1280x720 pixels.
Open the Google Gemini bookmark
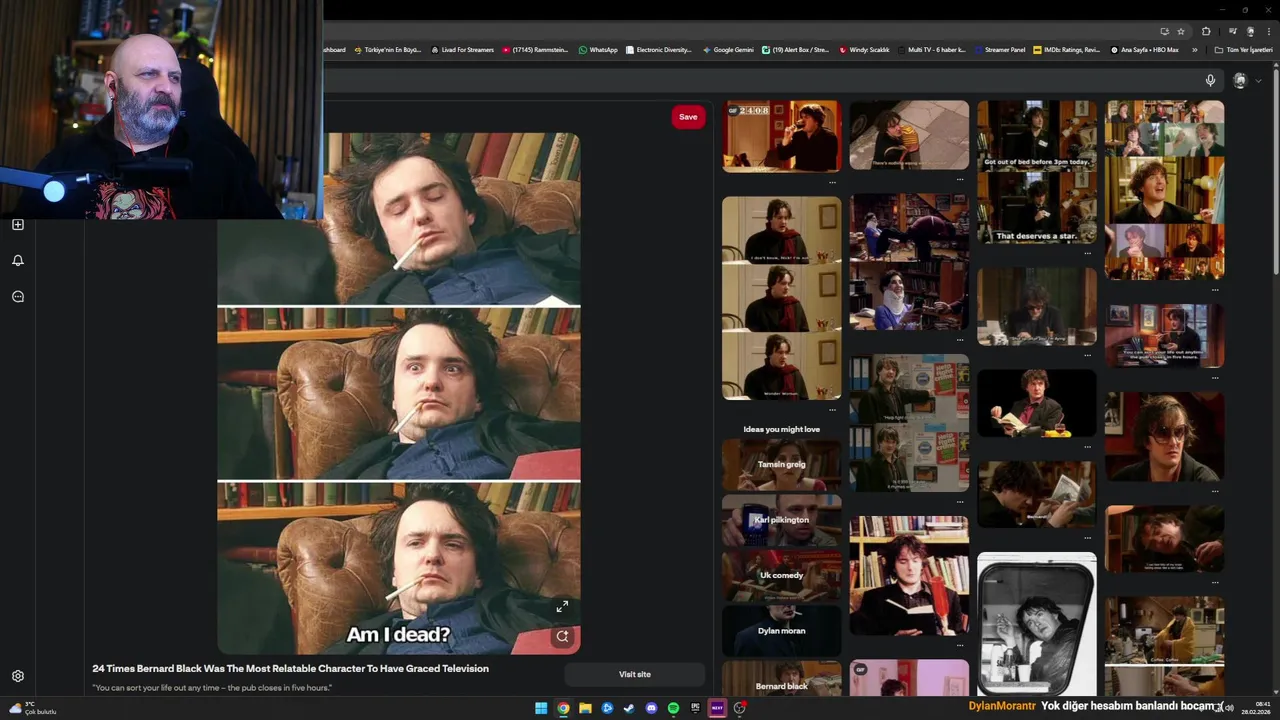pyautogui.click(x=728, y=50)
